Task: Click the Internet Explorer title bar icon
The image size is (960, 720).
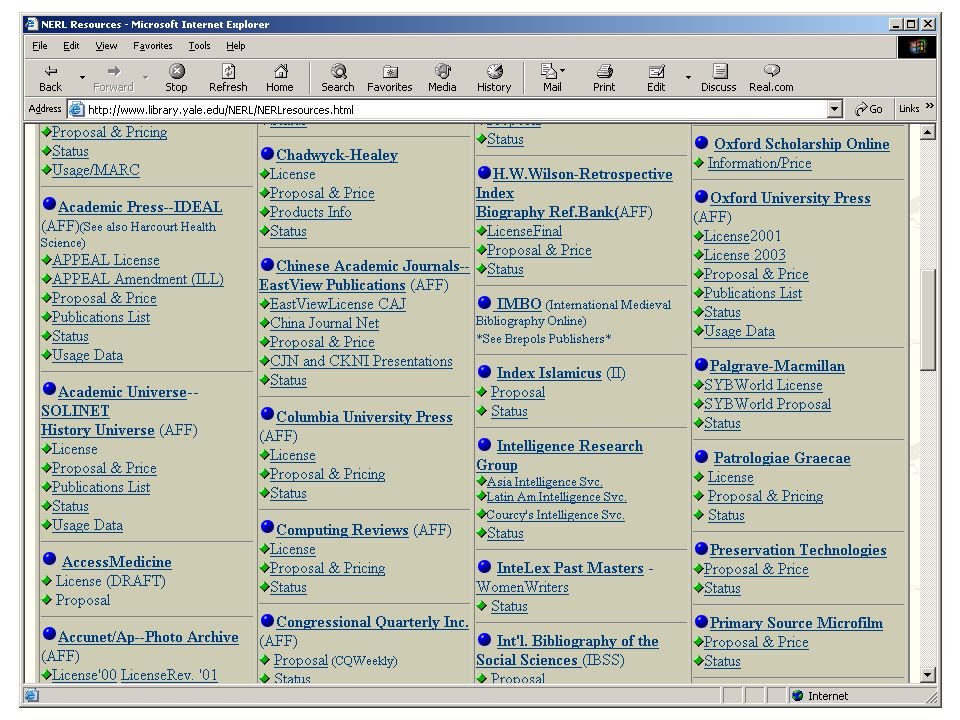Action: [x=31, y=24]
